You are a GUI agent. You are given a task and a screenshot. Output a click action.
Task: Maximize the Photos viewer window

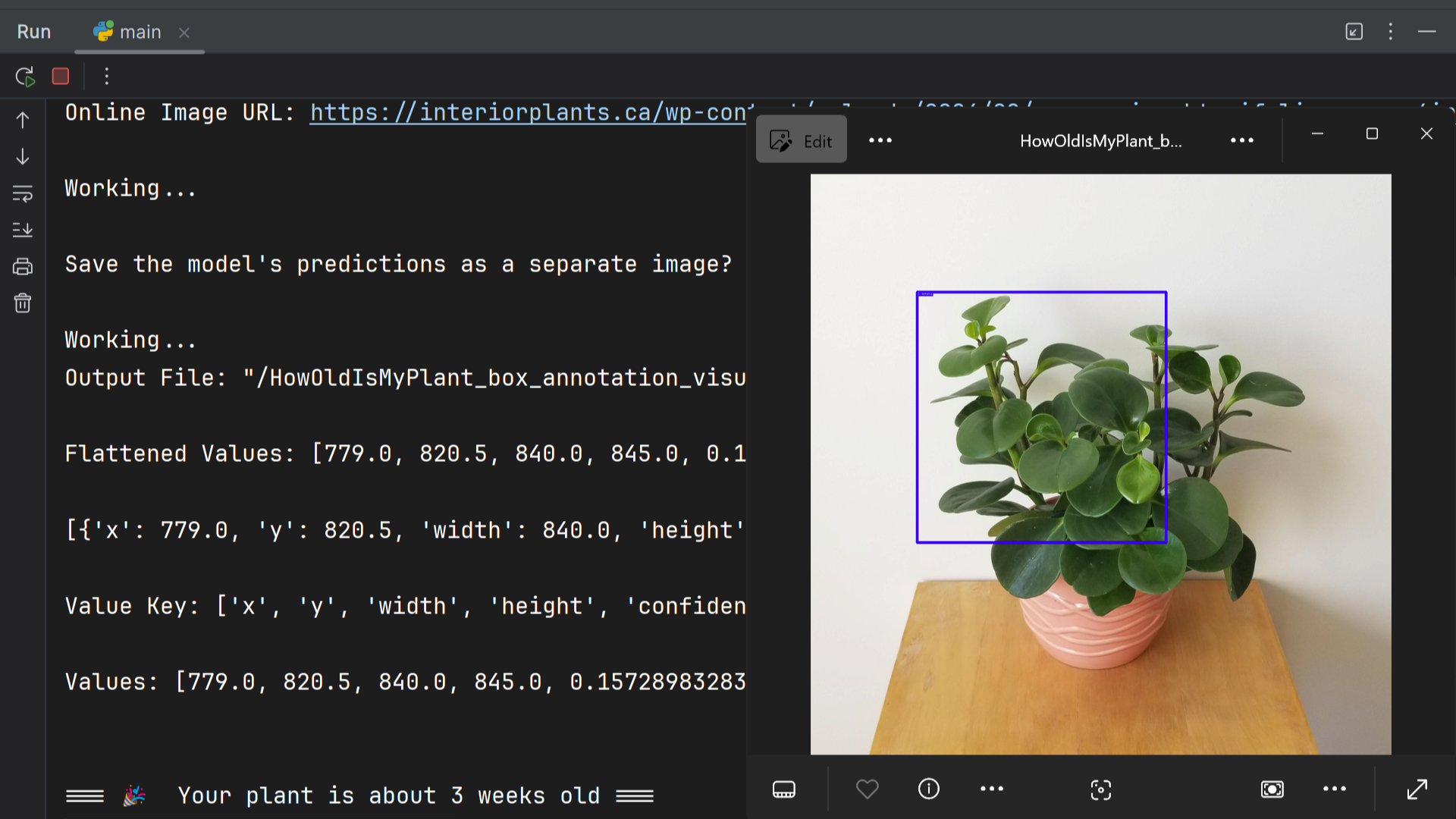tap(1372, 133)
